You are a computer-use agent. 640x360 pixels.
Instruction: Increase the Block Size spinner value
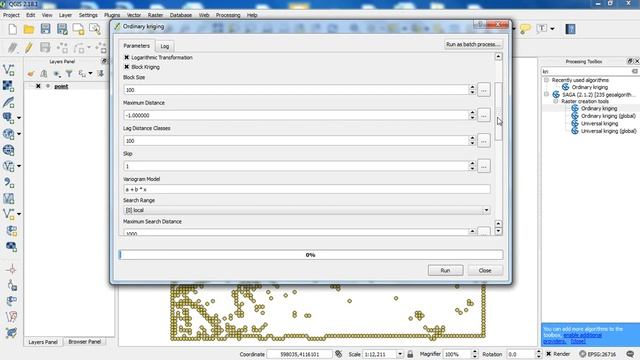pyautogui.click(x=472, y=87)
